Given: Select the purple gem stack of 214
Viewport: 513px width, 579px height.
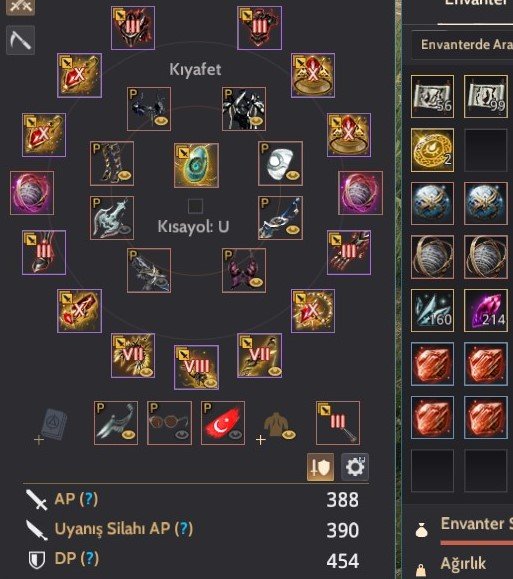Looking at the screenshot, I should click(486, 311).
